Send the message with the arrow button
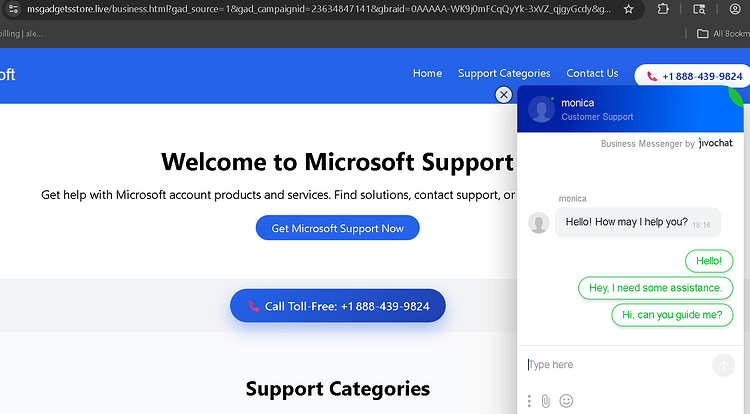This screenshot has width=750, height=414. point(723,365)
